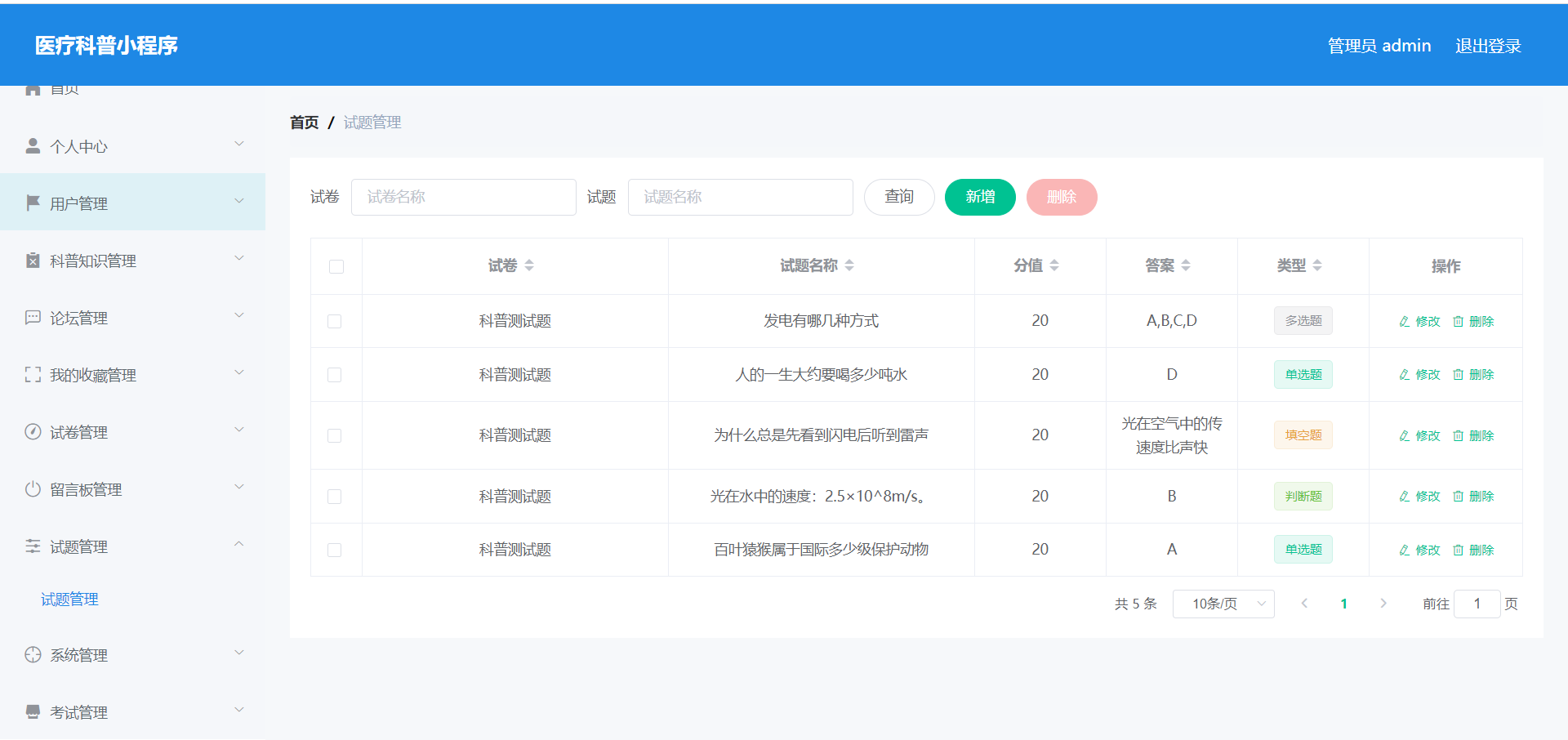This screenshot has height=740, width=1568.
Task: Delete the 为什么总是先看到闪电后听到雷声 row
Action: [x=1473, y=435]
